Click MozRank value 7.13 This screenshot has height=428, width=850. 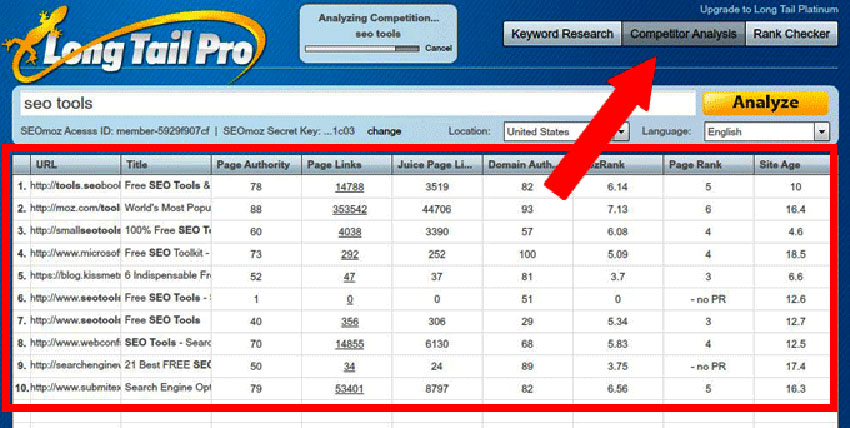[617, 210]
